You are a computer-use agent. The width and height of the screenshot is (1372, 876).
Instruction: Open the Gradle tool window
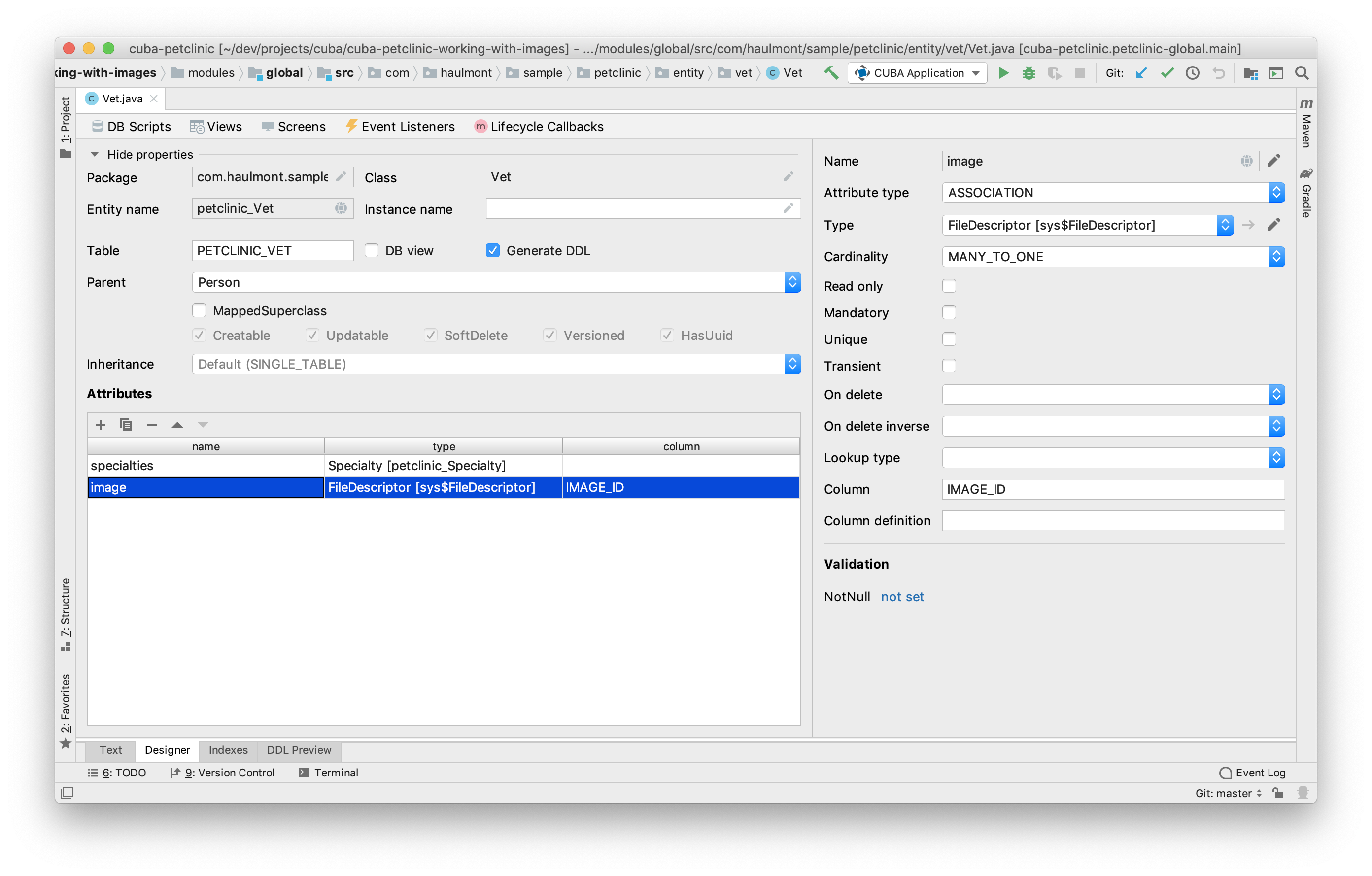coord(1306,193)
